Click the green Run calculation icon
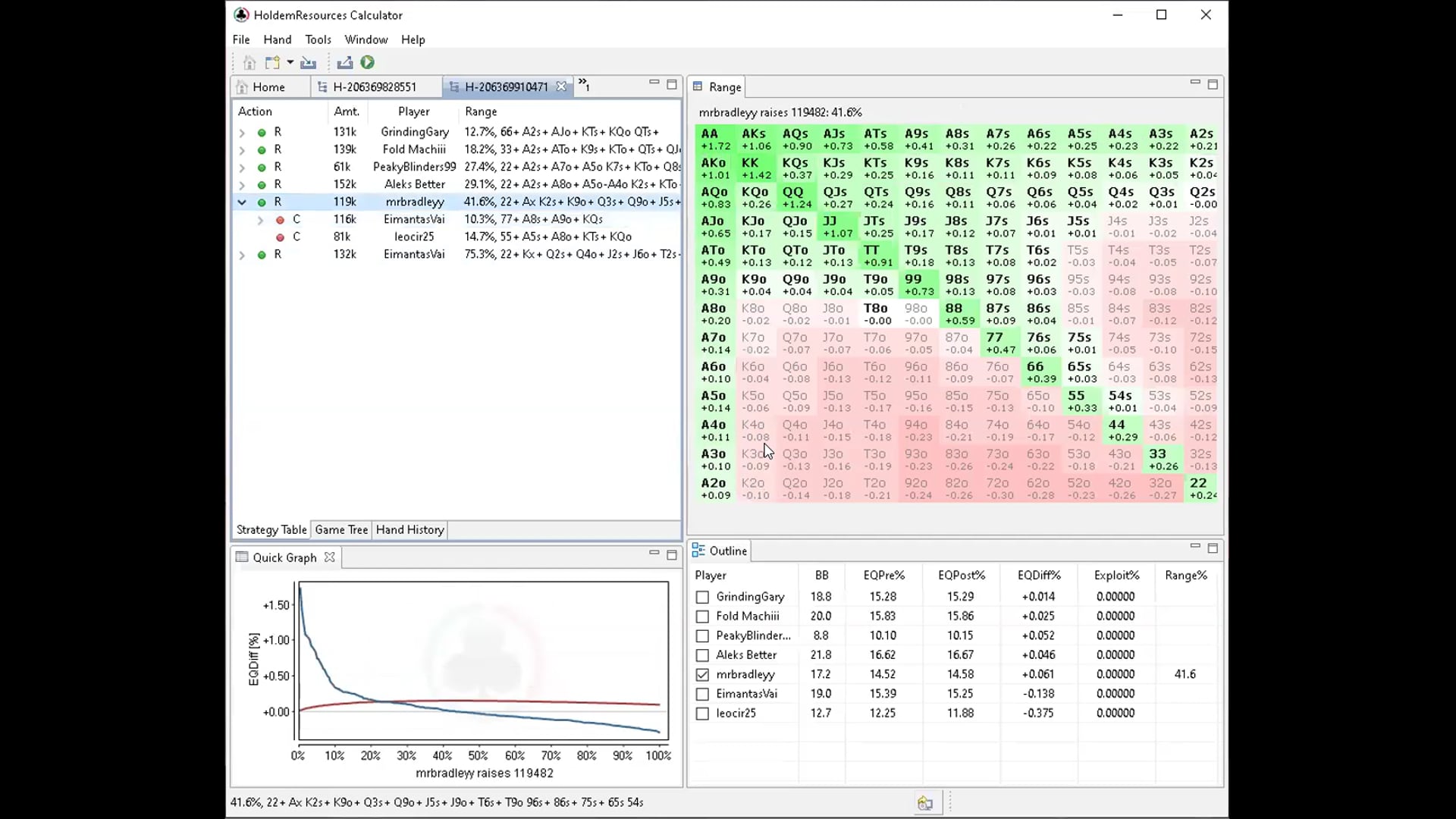The image size is (1456, 819). (368, 63)
